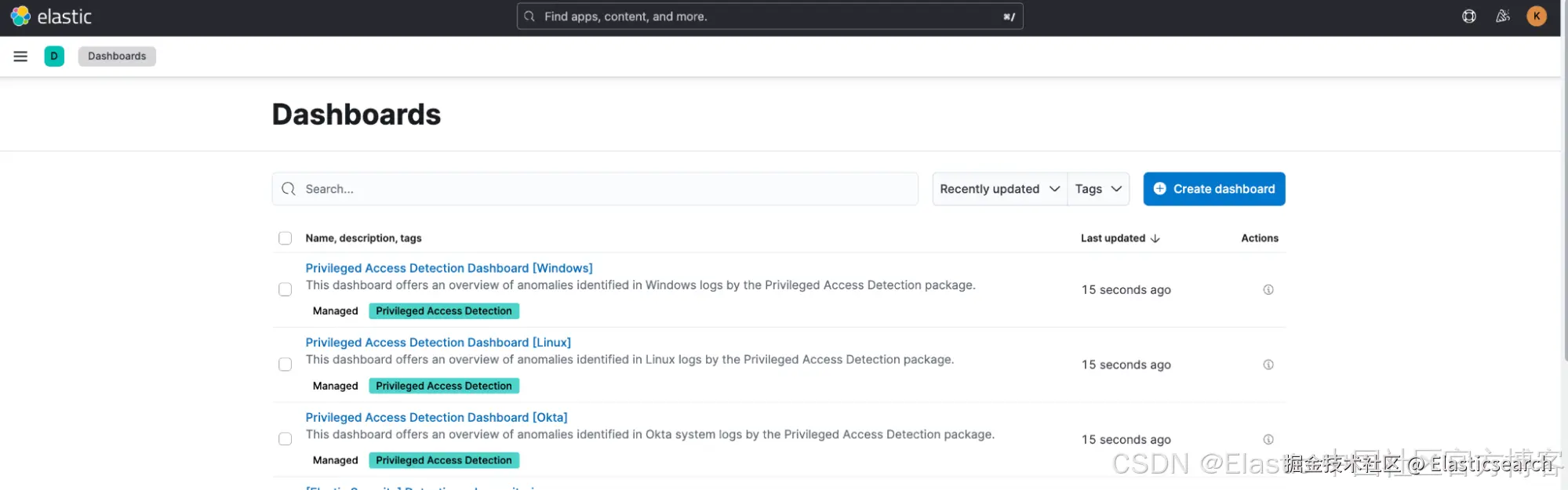The width and height of the screenshot is (1568, 490).
Task: Open the newsfeed celebration icon
Action: 1503,16
